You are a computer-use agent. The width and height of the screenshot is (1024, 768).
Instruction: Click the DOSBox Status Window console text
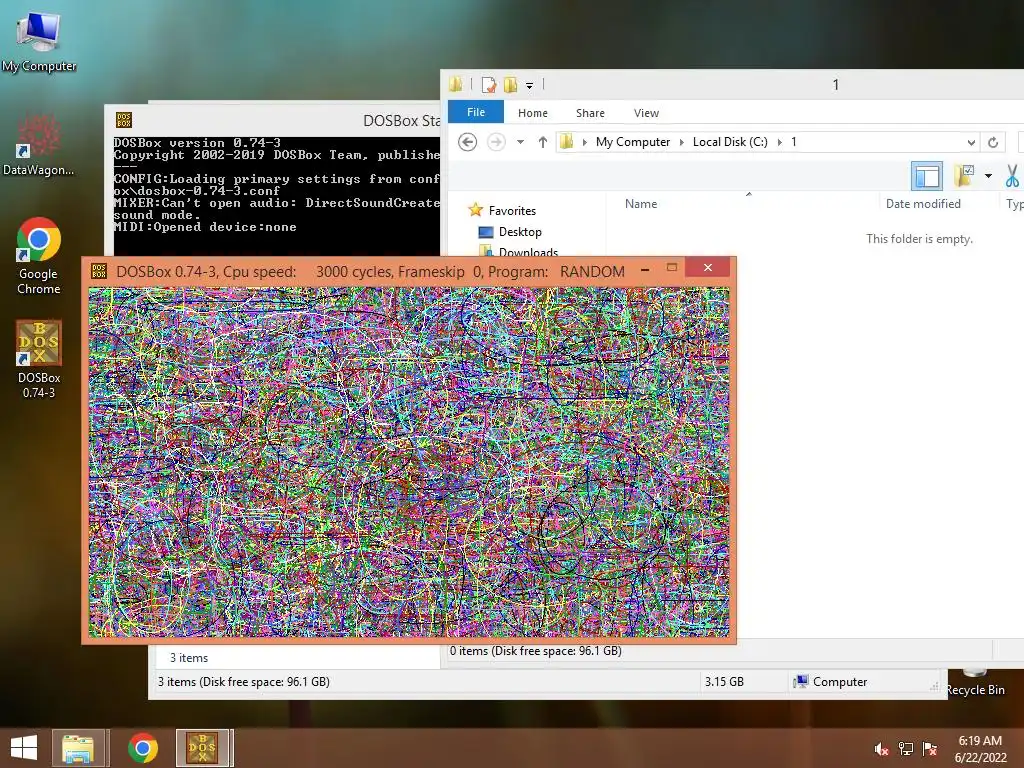[277, 185]
